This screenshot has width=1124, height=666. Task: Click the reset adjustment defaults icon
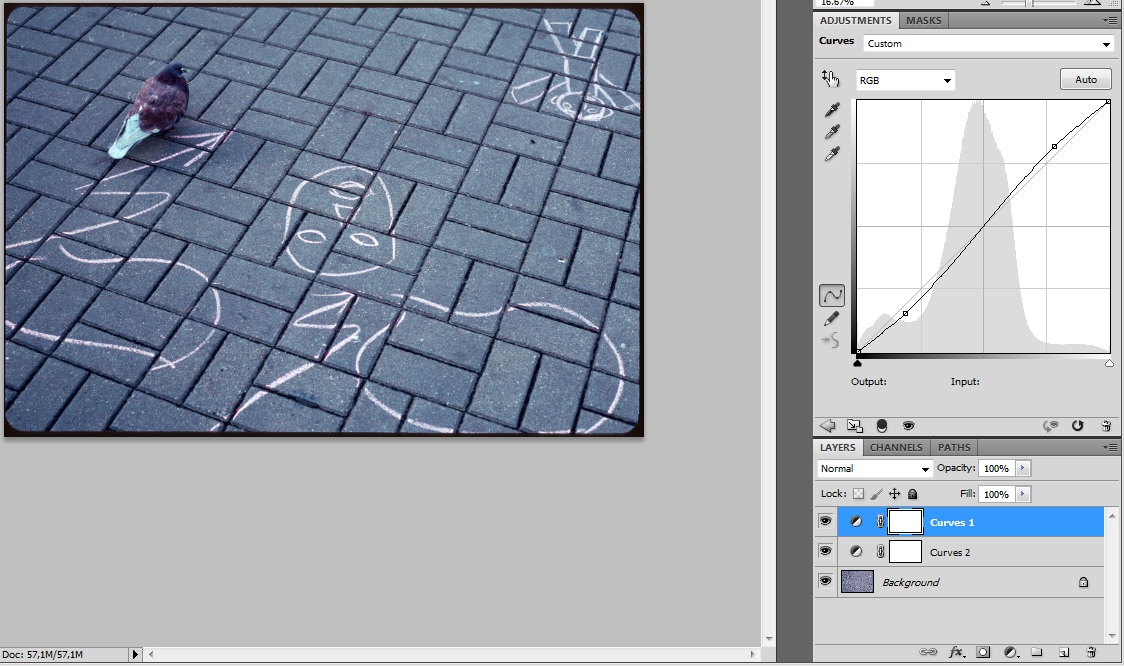tap(1077, 425)
